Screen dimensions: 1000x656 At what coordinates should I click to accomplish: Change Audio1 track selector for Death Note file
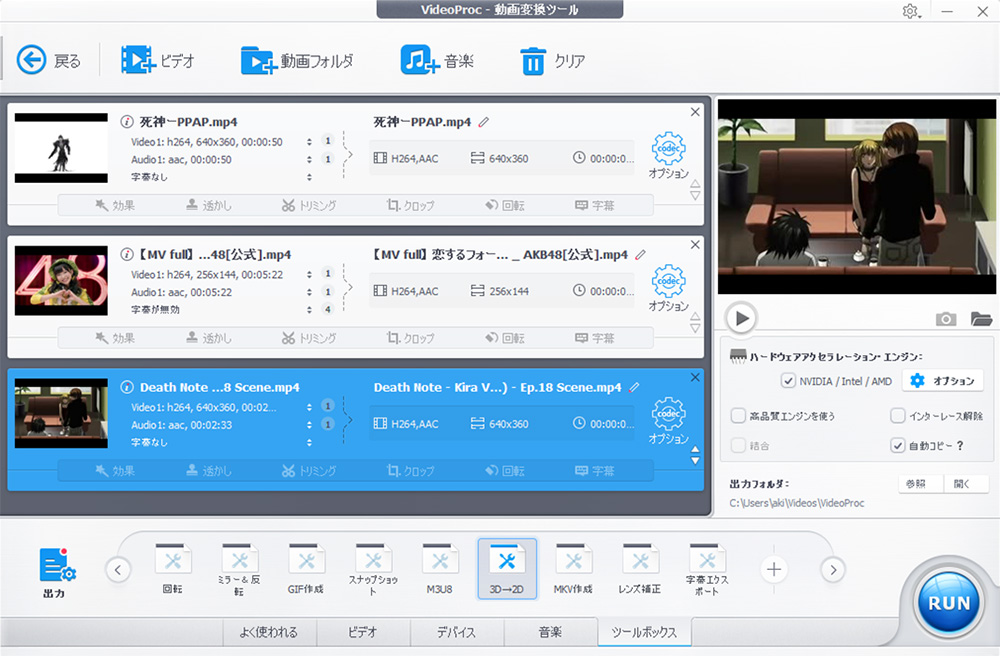pos(309,425)
